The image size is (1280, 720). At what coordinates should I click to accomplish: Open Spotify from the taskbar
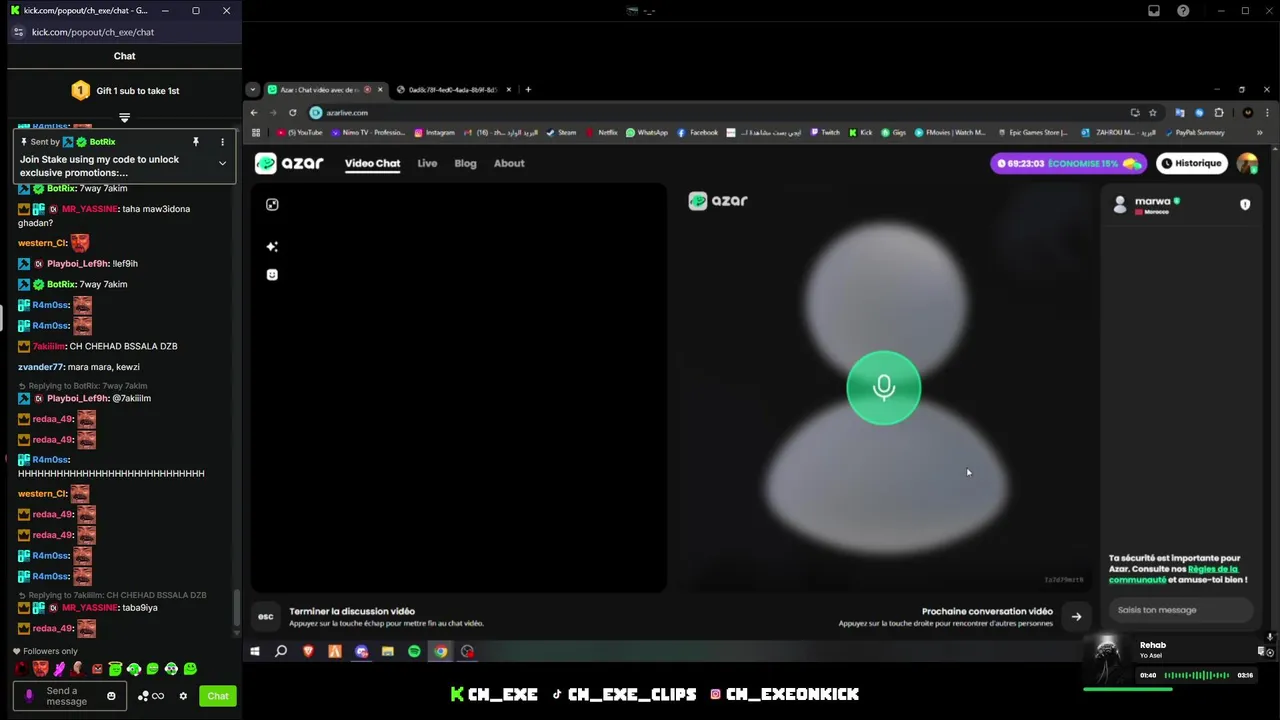coord(414,651)
